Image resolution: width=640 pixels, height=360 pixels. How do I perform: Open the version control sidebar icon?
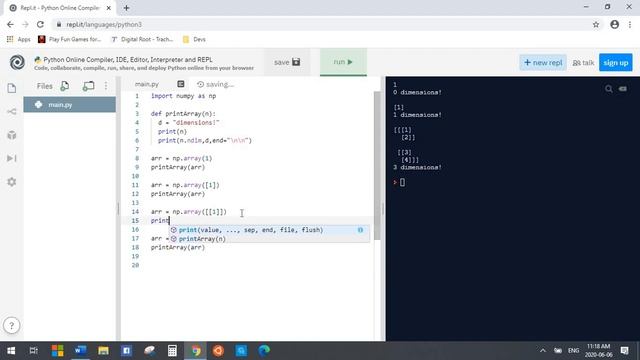12,111
